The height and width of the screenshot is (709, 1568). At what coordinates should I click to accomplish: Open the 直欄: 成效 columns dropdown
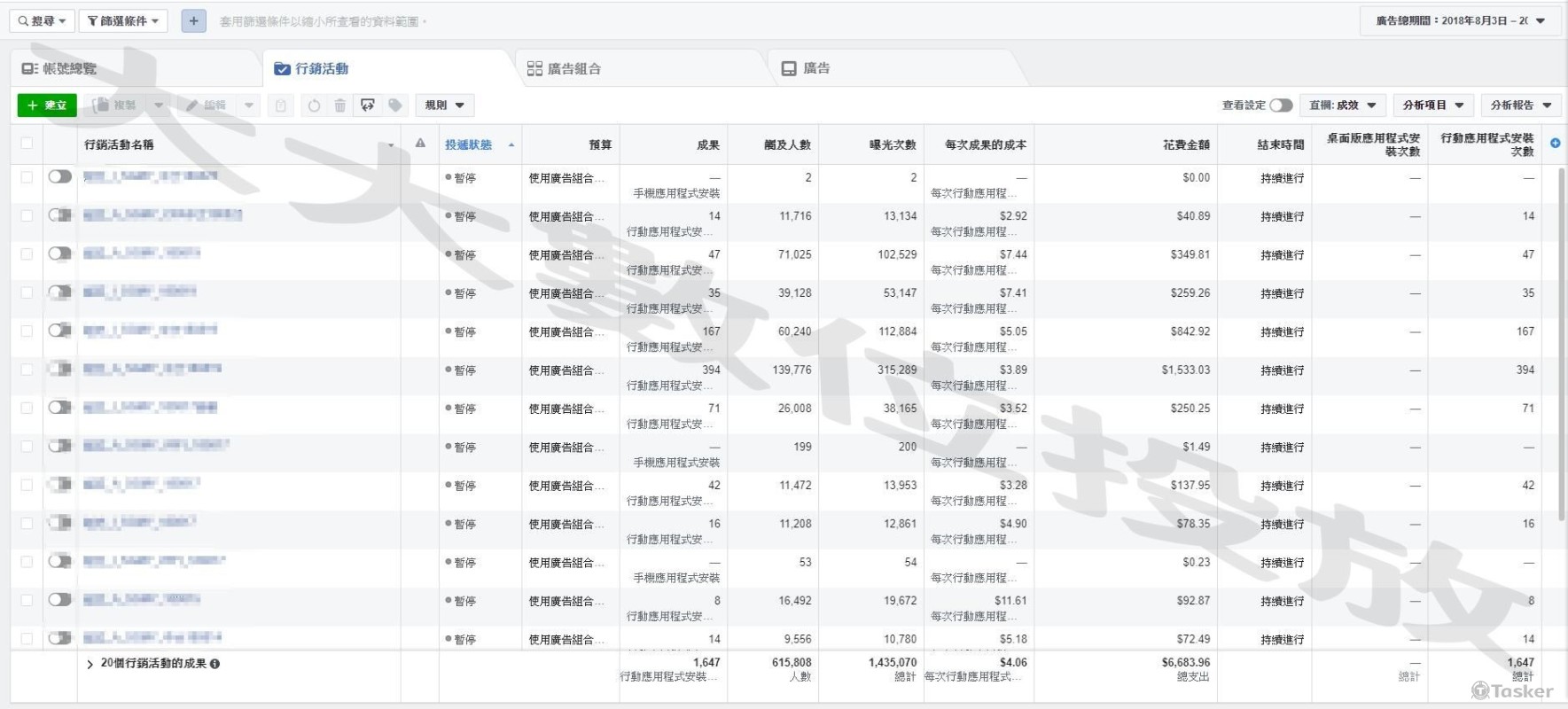[1342, 105]
